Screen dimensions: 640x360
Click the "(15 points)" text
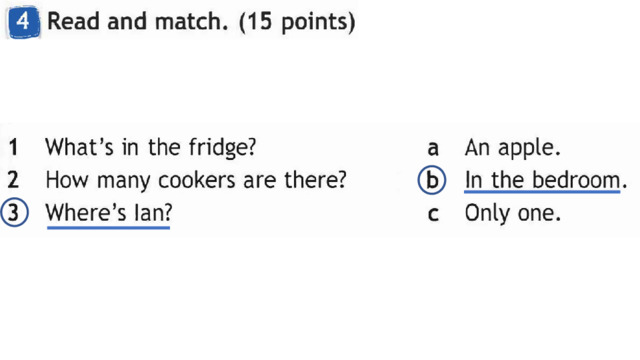coord(297,22)
